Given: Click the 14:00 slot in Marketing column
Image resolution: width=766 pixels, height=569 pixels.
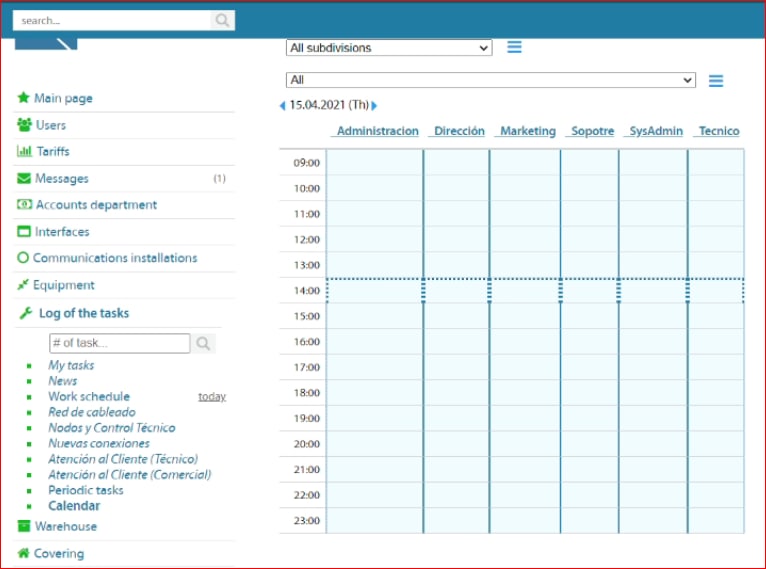Looking at the screenshot, I should [x=525, y=291].
